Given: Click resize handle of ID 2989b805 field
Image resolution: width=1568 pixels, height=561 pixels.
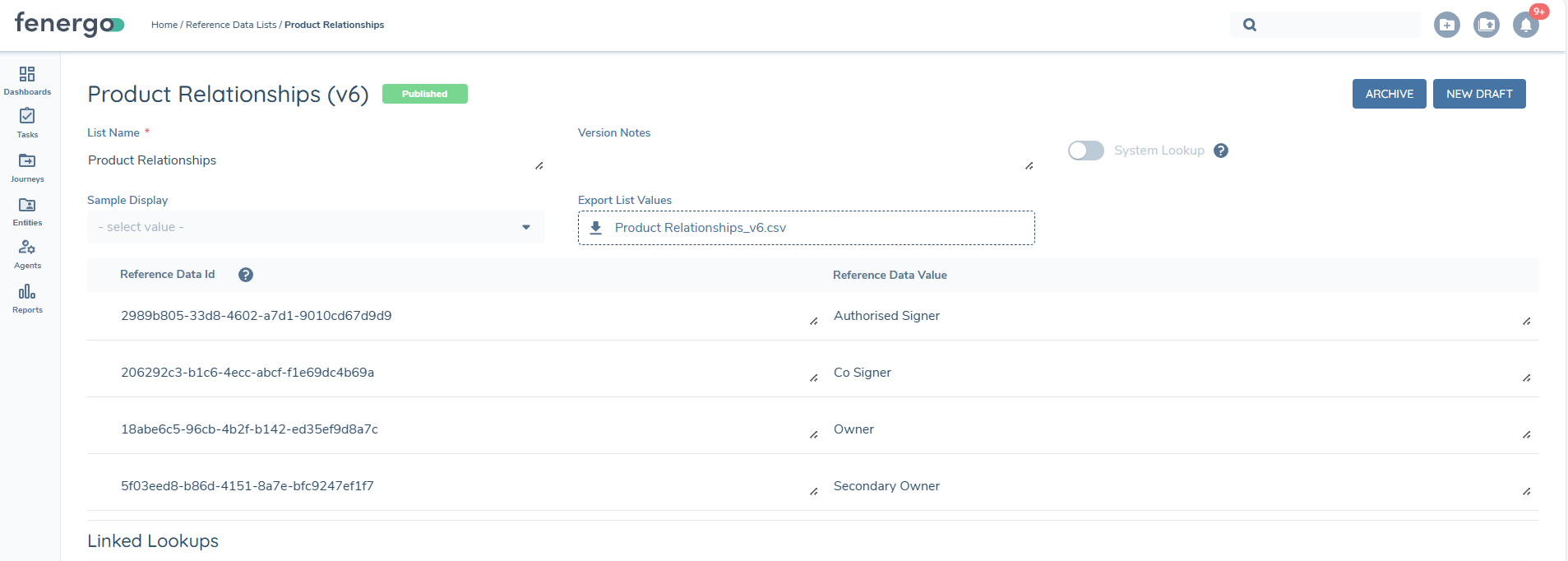Looking at the screenshot, I should coord(814,322).
